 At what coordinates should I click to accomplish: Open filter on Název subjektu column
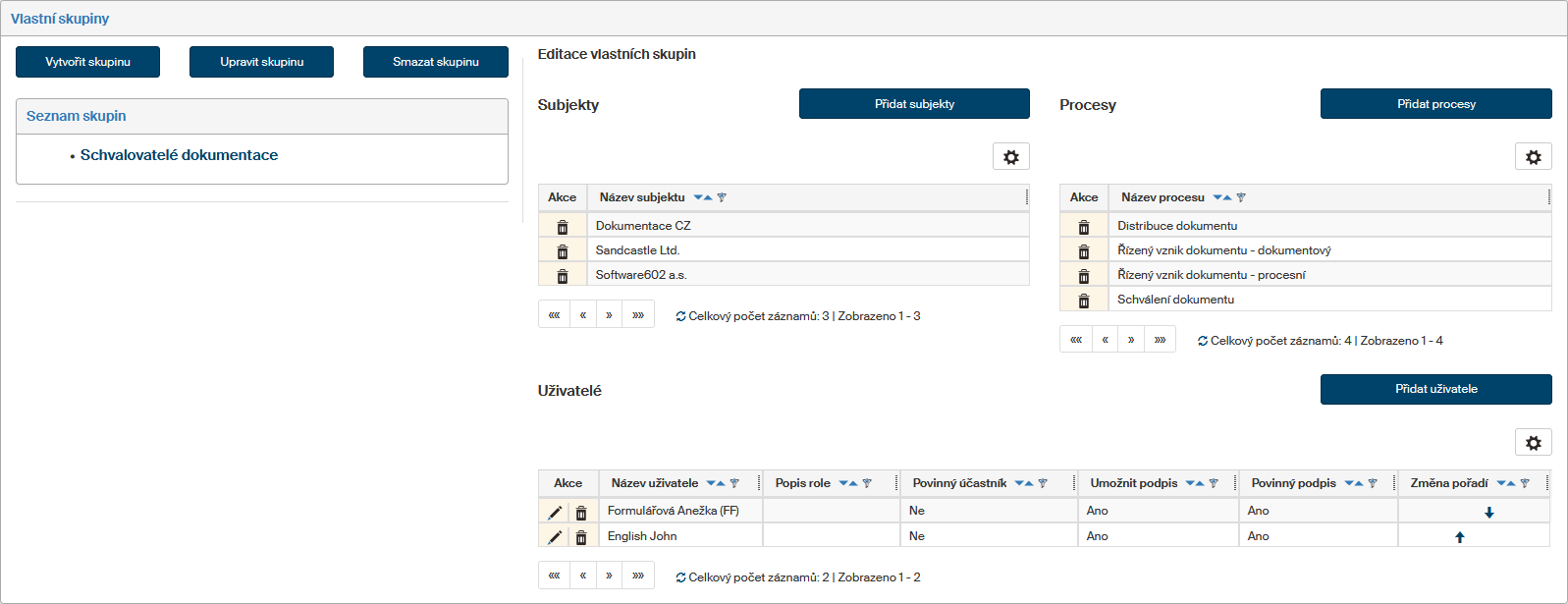pyautogui.click(x=722, y=197)
